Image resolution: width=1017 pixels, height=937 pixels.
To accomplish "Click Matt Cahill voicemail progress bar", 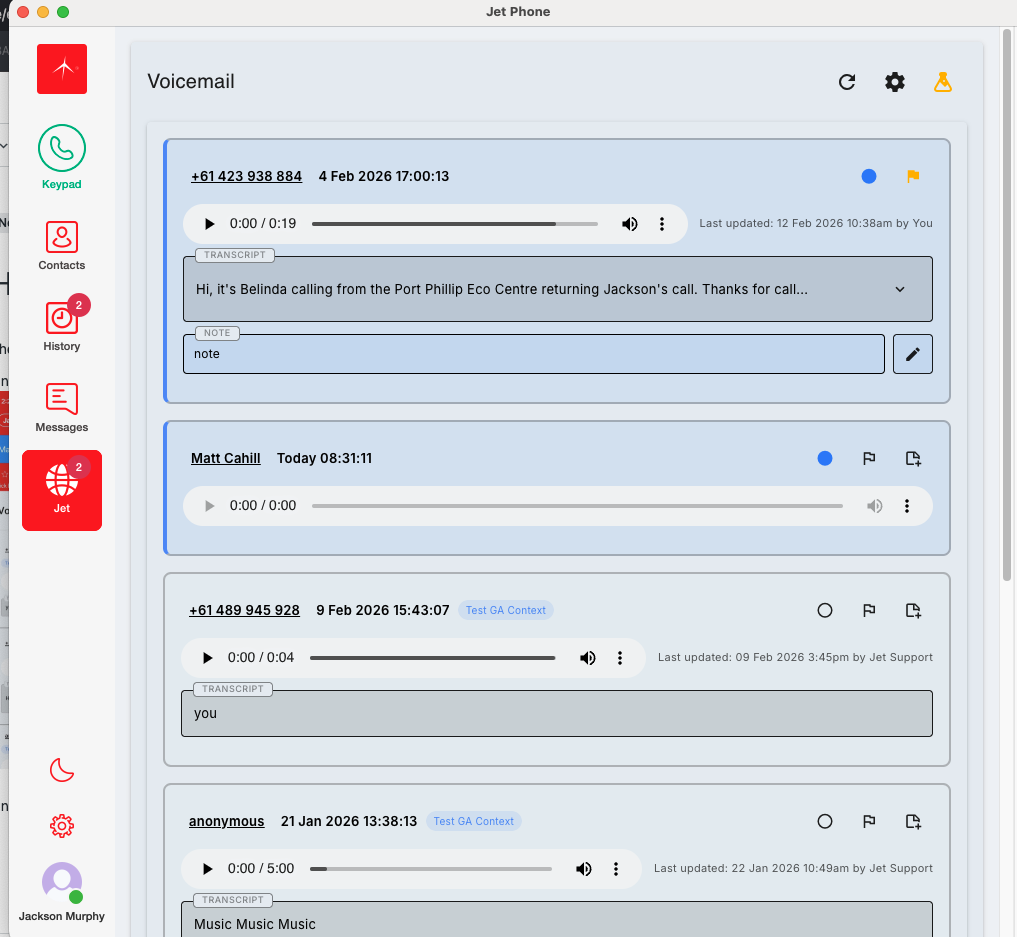I will click(x=577, y=506).
